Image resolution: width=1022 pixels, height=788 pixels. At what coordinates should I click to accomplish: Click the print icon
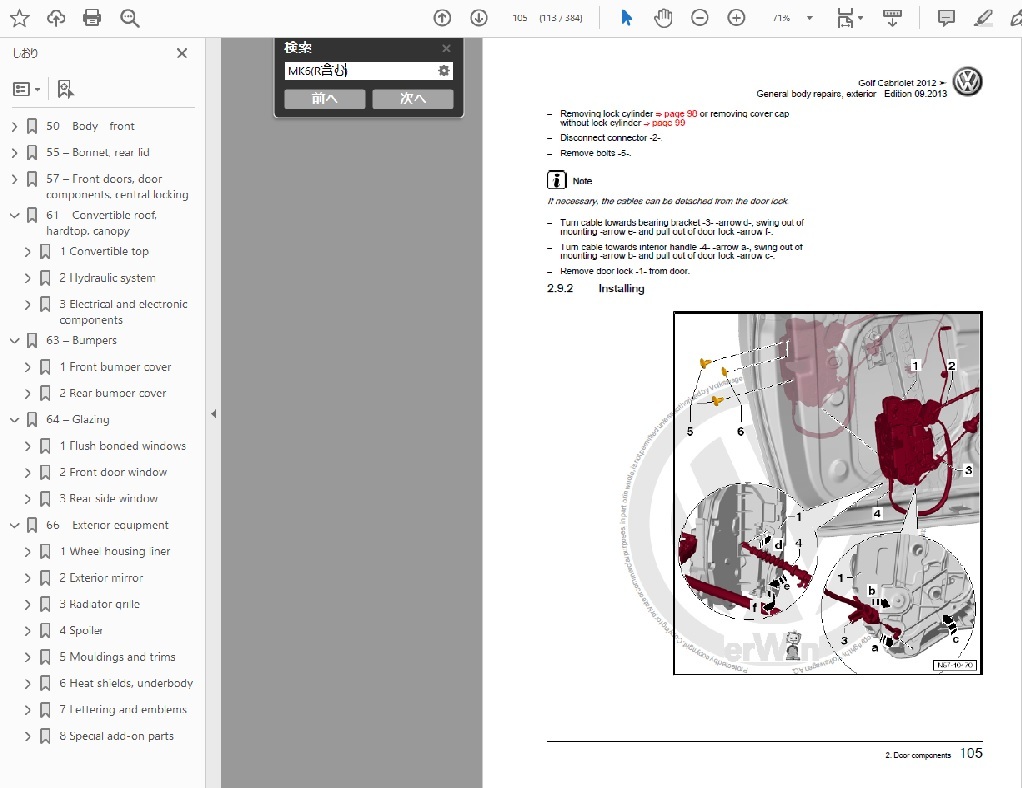[92, 18]
